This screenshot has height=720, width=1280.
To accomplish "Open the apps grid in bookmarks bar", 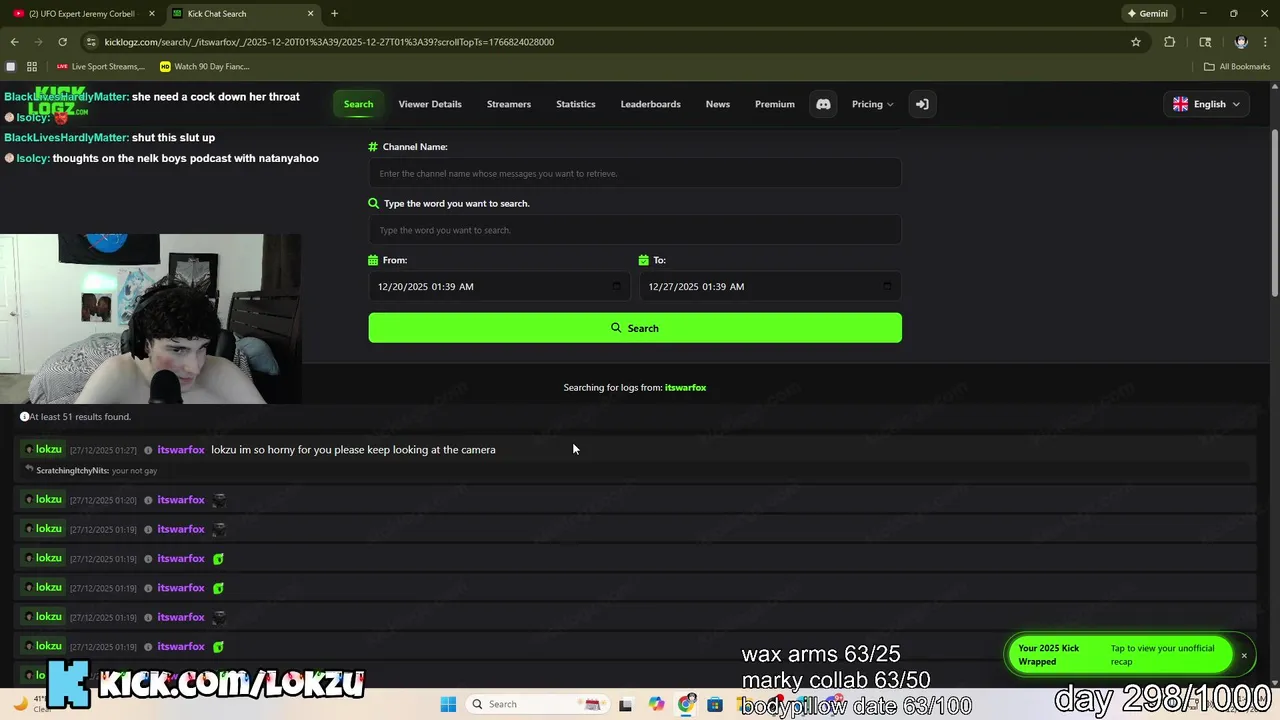I will tap(32, 67).
